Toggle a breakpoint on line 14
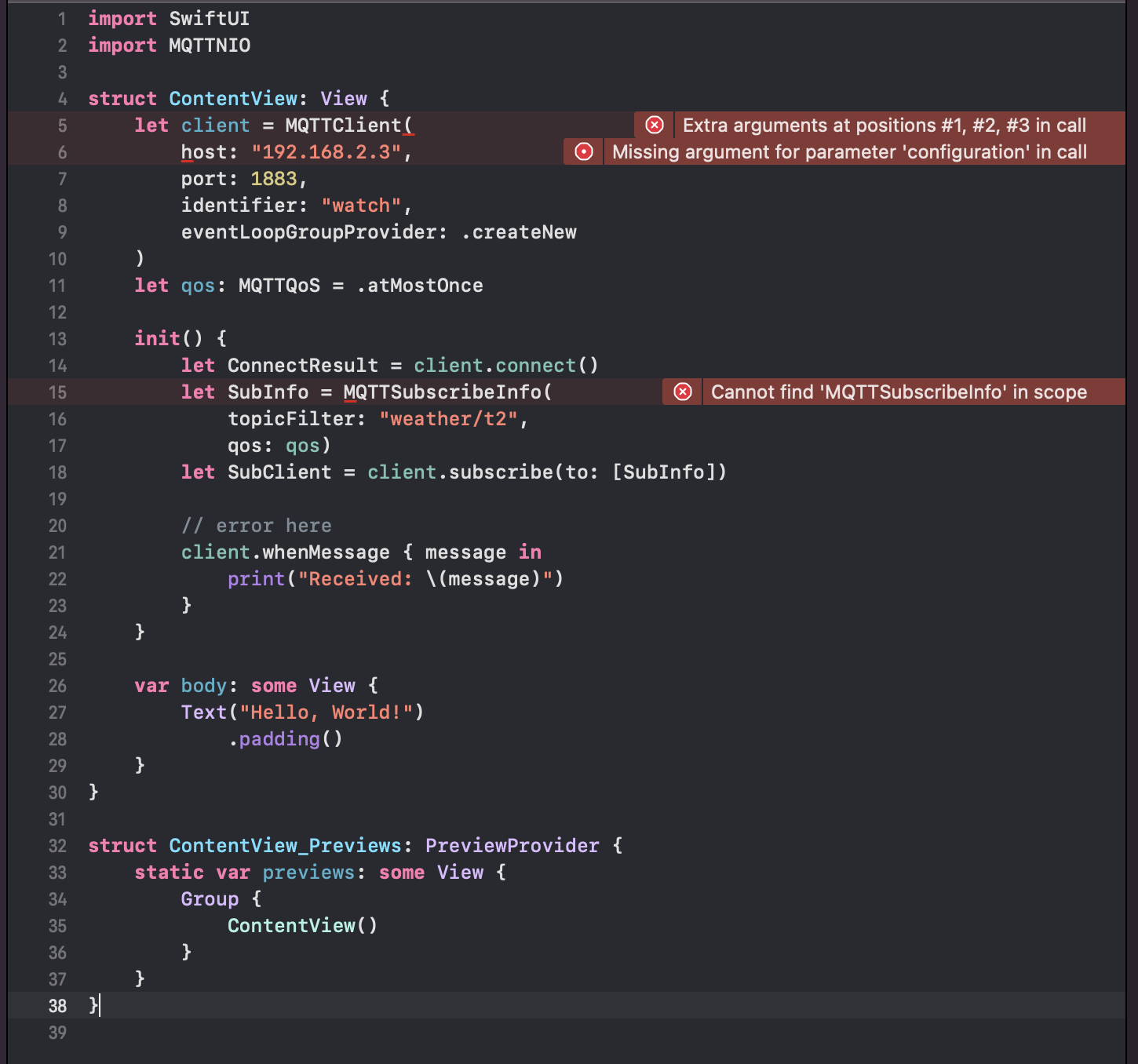 coord(57,365)
